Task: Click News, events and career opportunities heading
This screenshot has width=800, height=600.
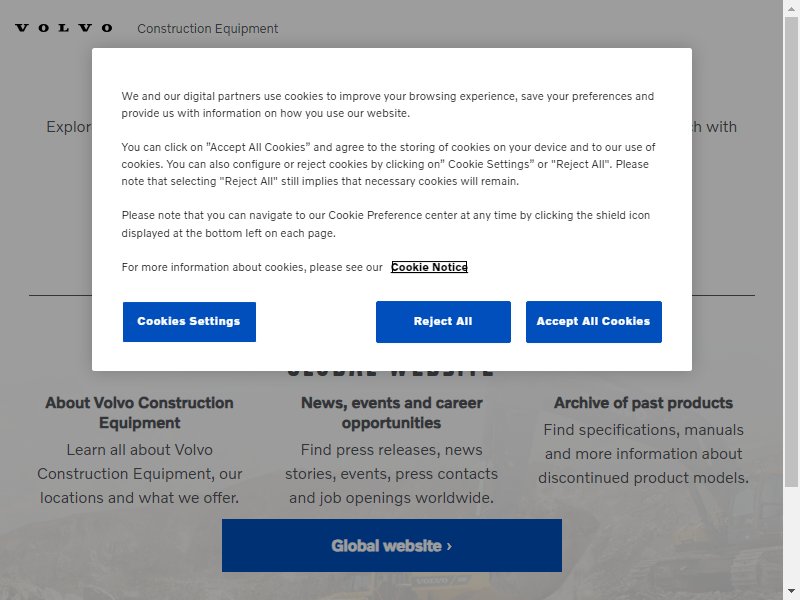Action: (x=391, y=413)
